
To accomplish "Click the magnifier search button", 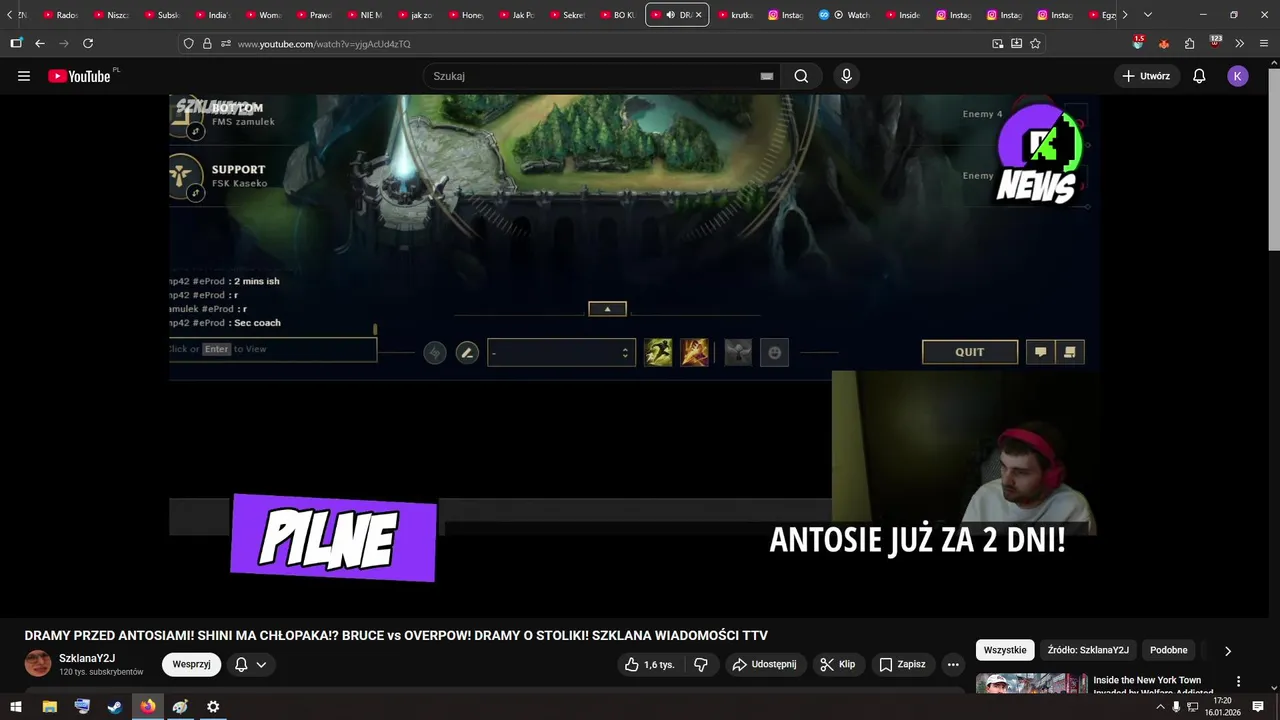I will tap(801, 76).
